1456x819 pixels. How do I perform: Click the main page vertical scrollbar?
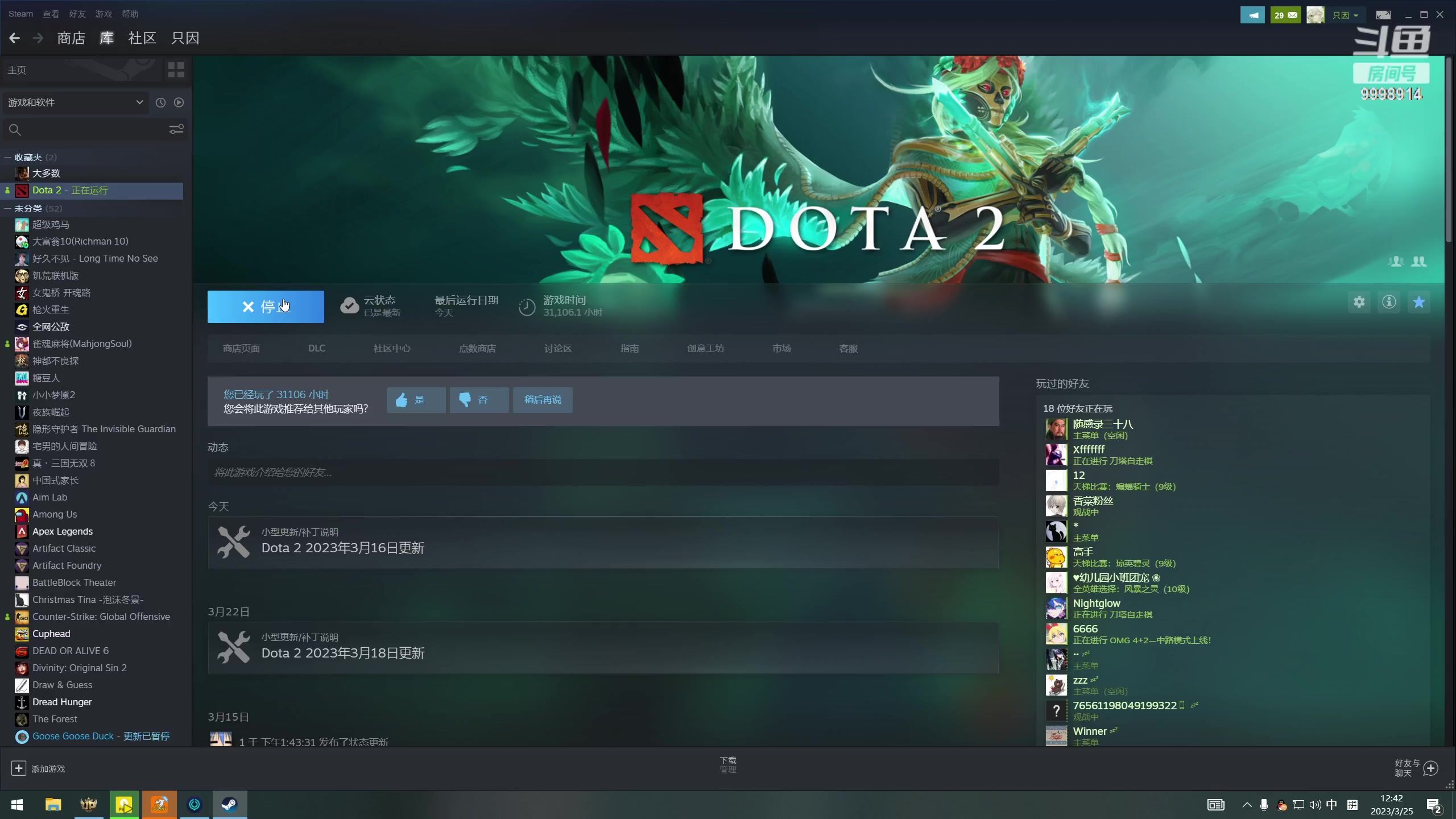tap(1450, 150)
